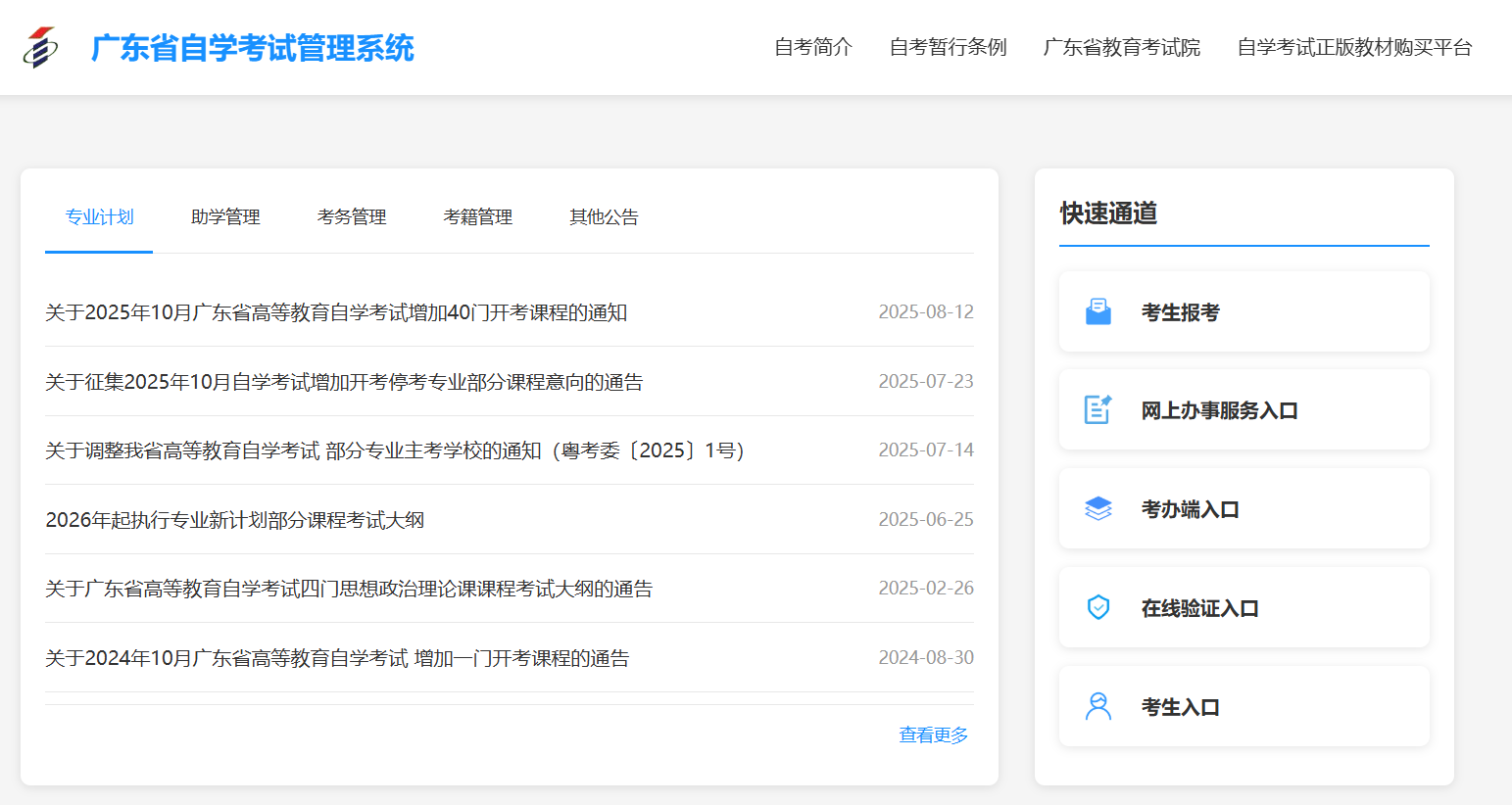The image size is (1512, 805).
Task: Open the 2026 new plan course syllabus notice
Action: pyautogui.click(x=235, y=520)
